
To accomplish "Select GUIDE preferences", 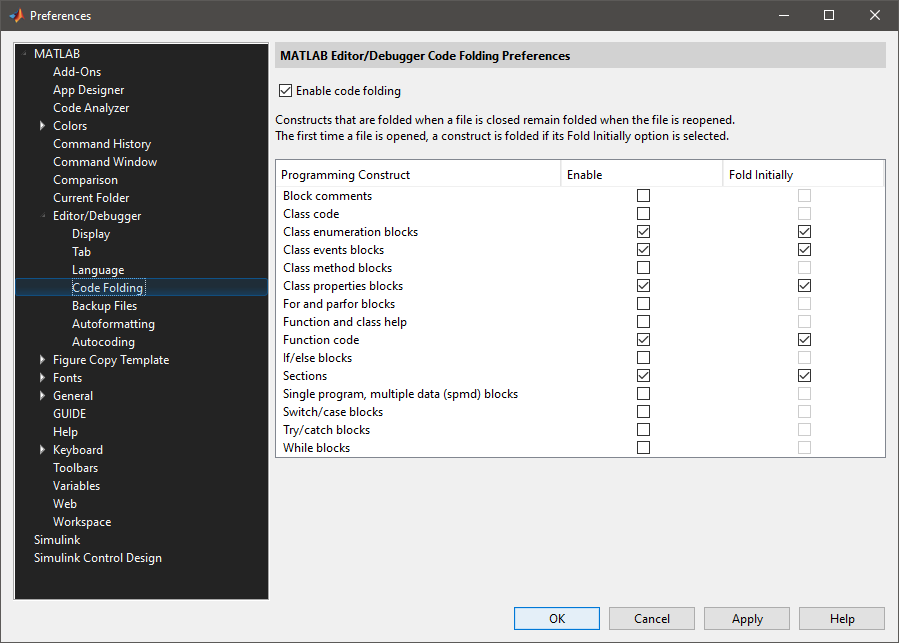I will [x=69, y=414].
